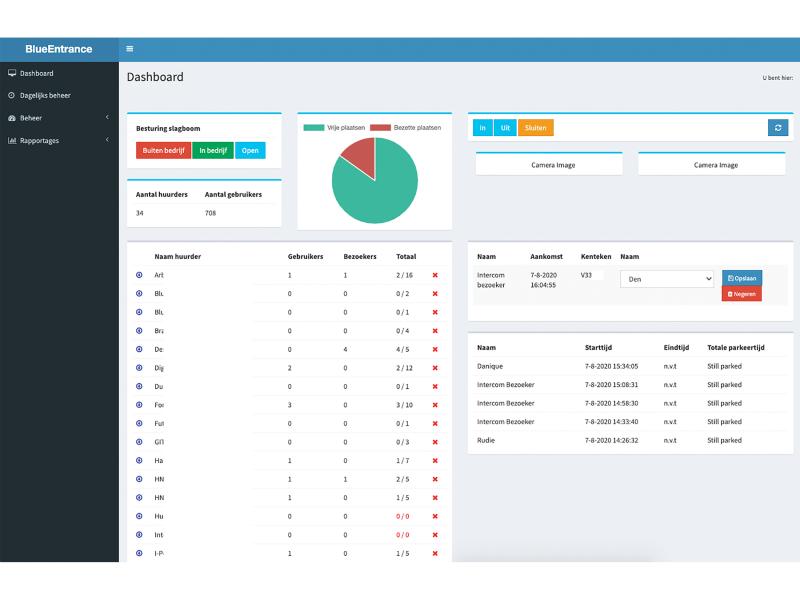Click the Totaal column header
The height and width of the screenshot is (600, 800).
tap(406, 257)
